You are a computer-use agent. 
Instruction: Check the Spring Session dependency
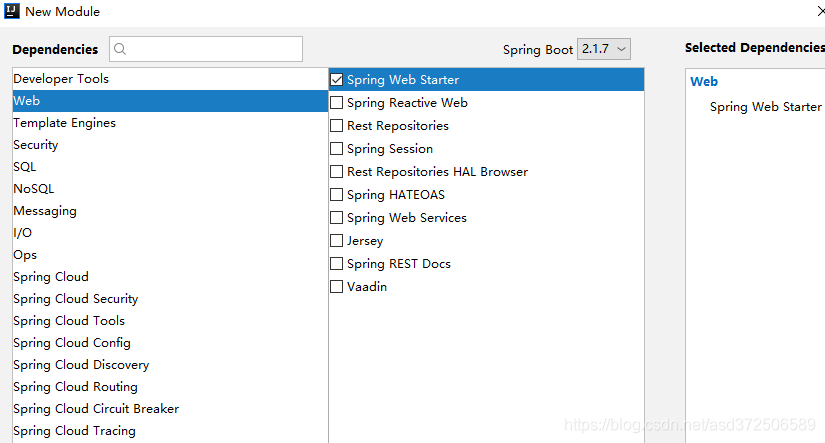pos(336,149)
